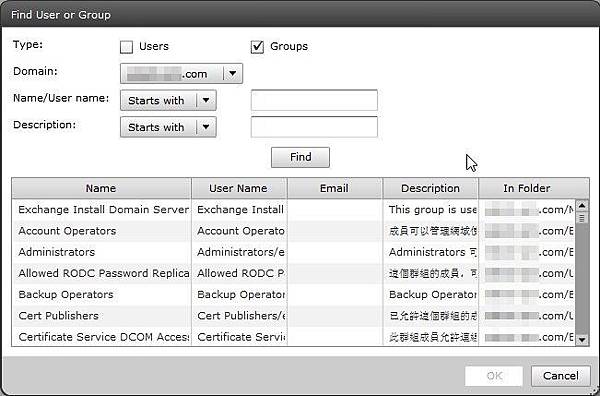Select the Exchange Install Domain Server row
This screenshot has width=600, height=396.
(293, 210)
